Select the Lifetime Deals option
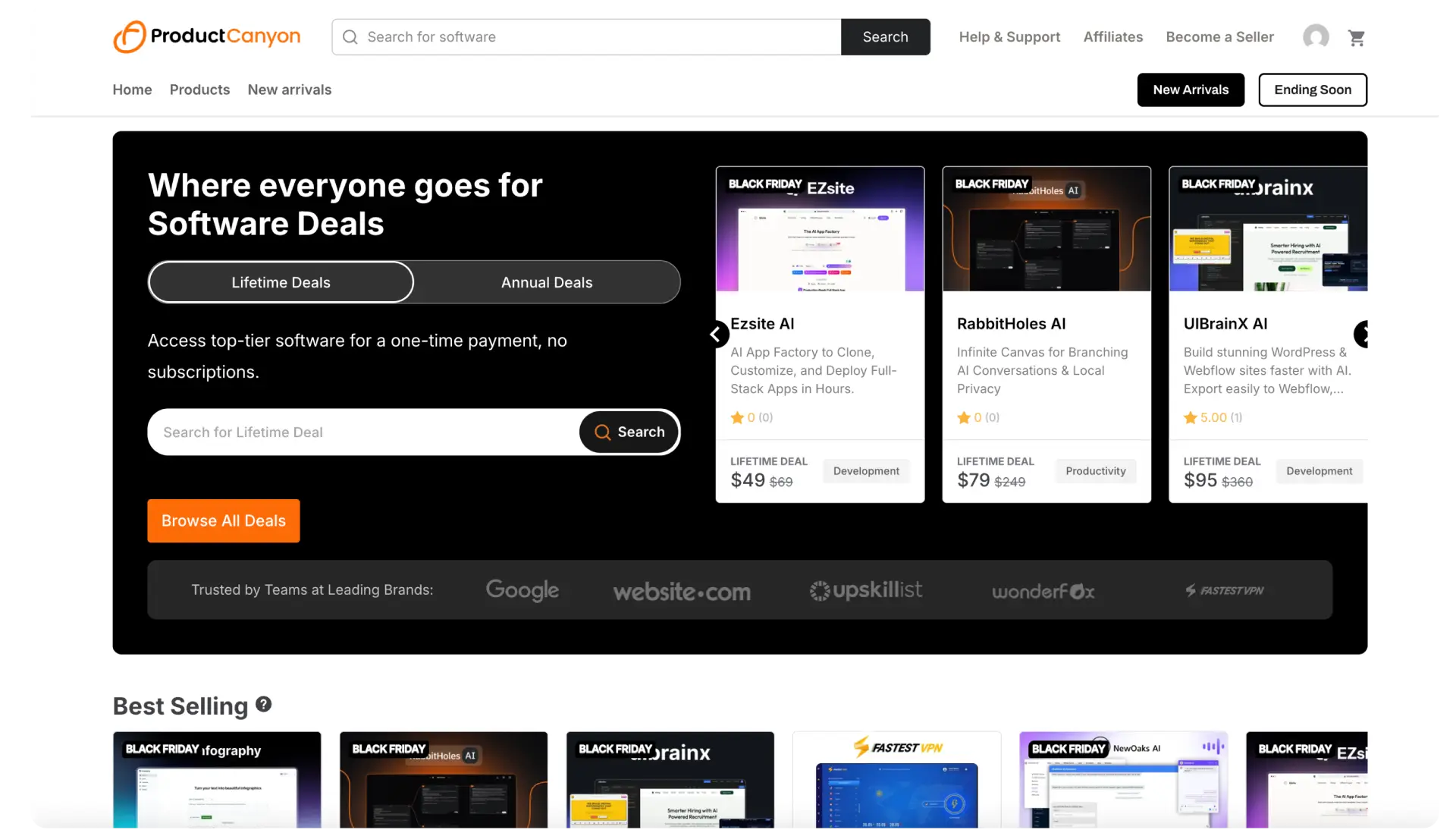 click(x=281, y=281)
